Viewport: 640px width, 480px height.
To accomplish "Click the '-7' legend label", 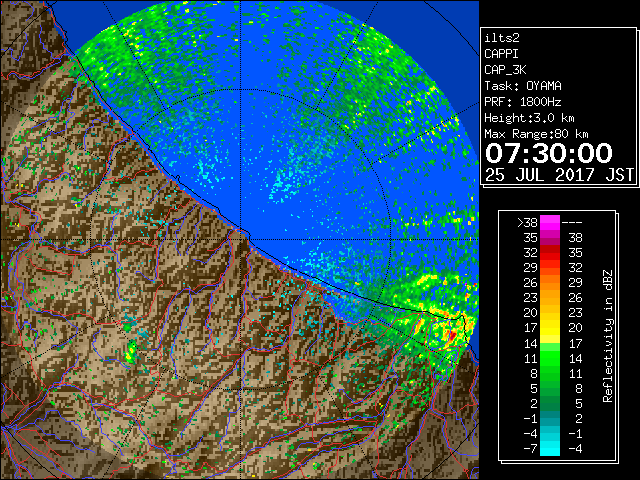I will pyautogui.click(x=530, y=449).
